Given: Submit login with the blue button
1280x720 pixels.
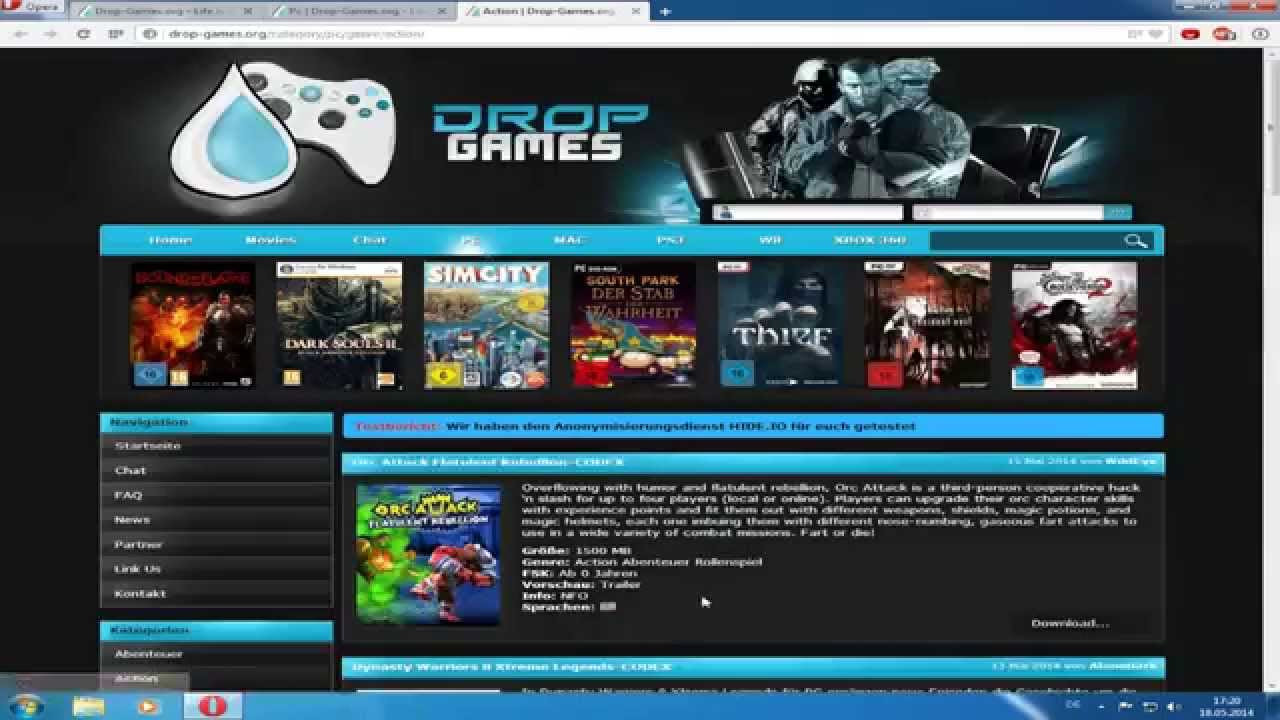Looking at the screenshot, I should 1118,212.
